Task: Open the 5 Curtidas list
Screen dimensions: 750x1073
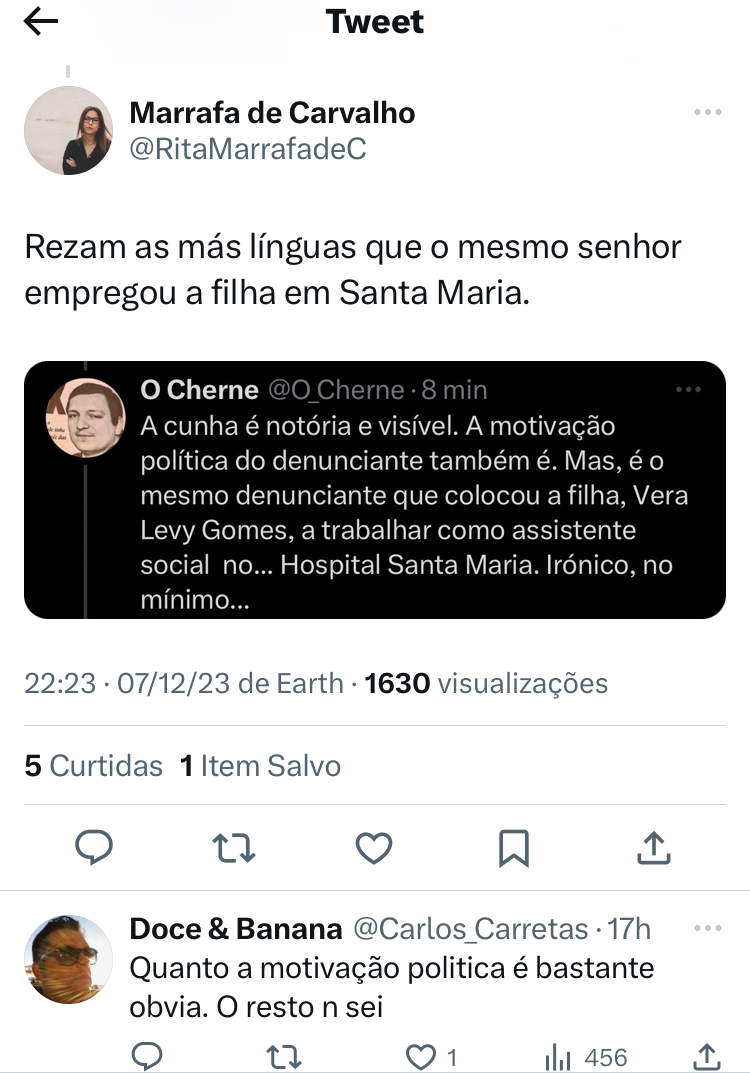Action: point(94,766)
